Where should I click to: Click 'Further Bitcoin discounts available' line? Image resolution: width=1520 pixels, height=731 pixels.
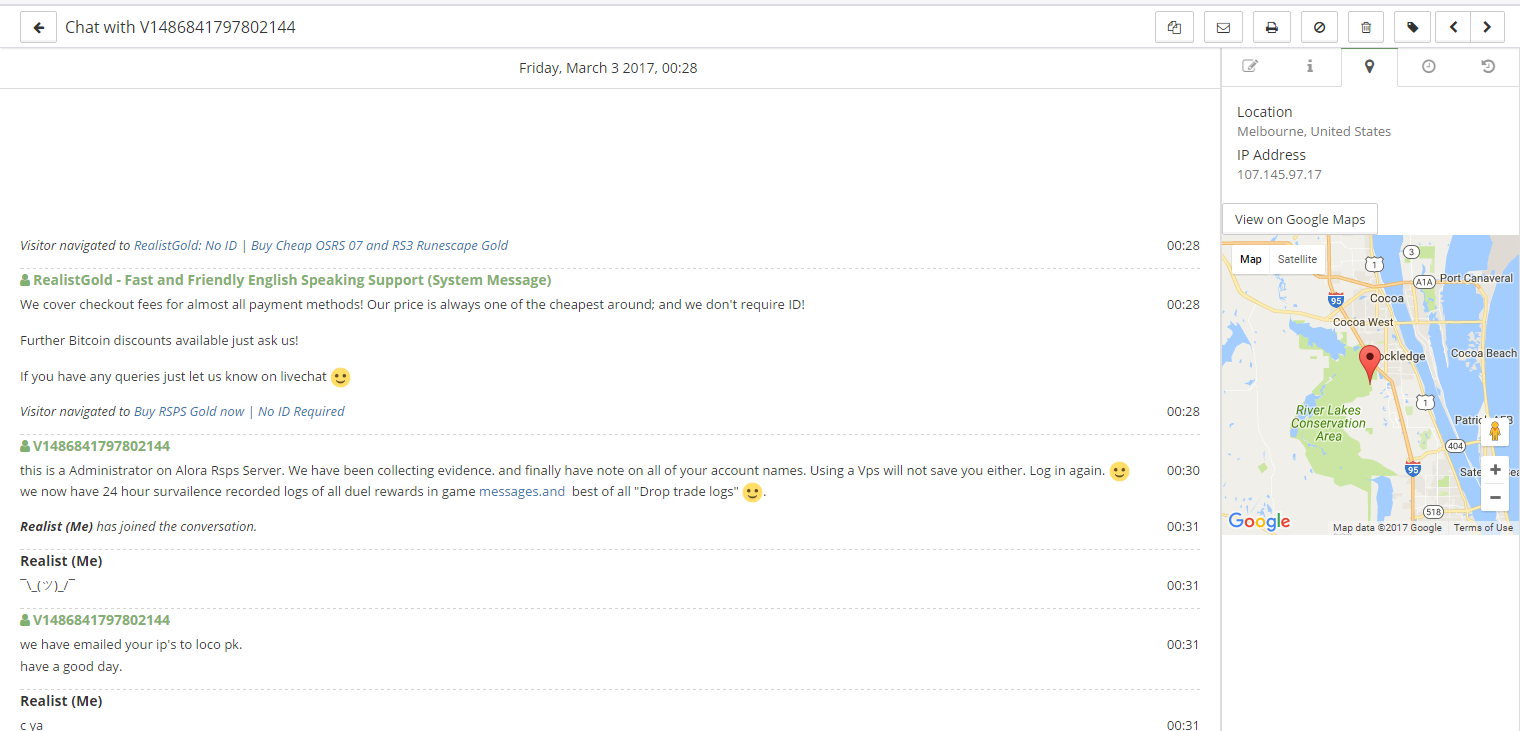pos(159,340)
